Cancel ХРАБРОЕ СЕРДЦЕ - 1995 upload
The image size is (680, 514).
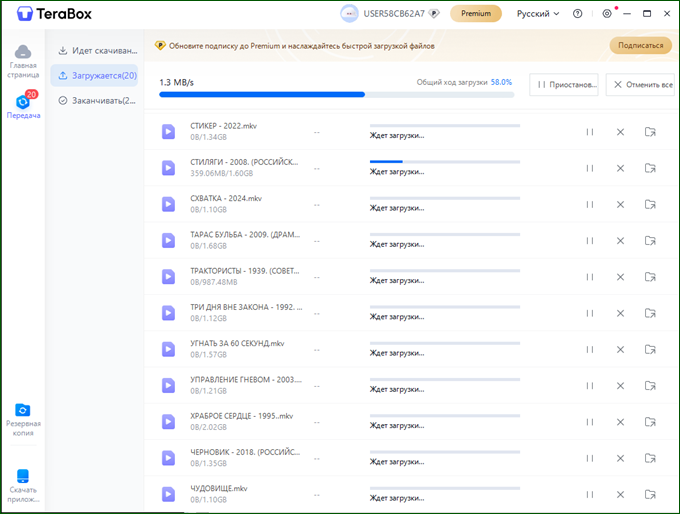coord(621,422)
